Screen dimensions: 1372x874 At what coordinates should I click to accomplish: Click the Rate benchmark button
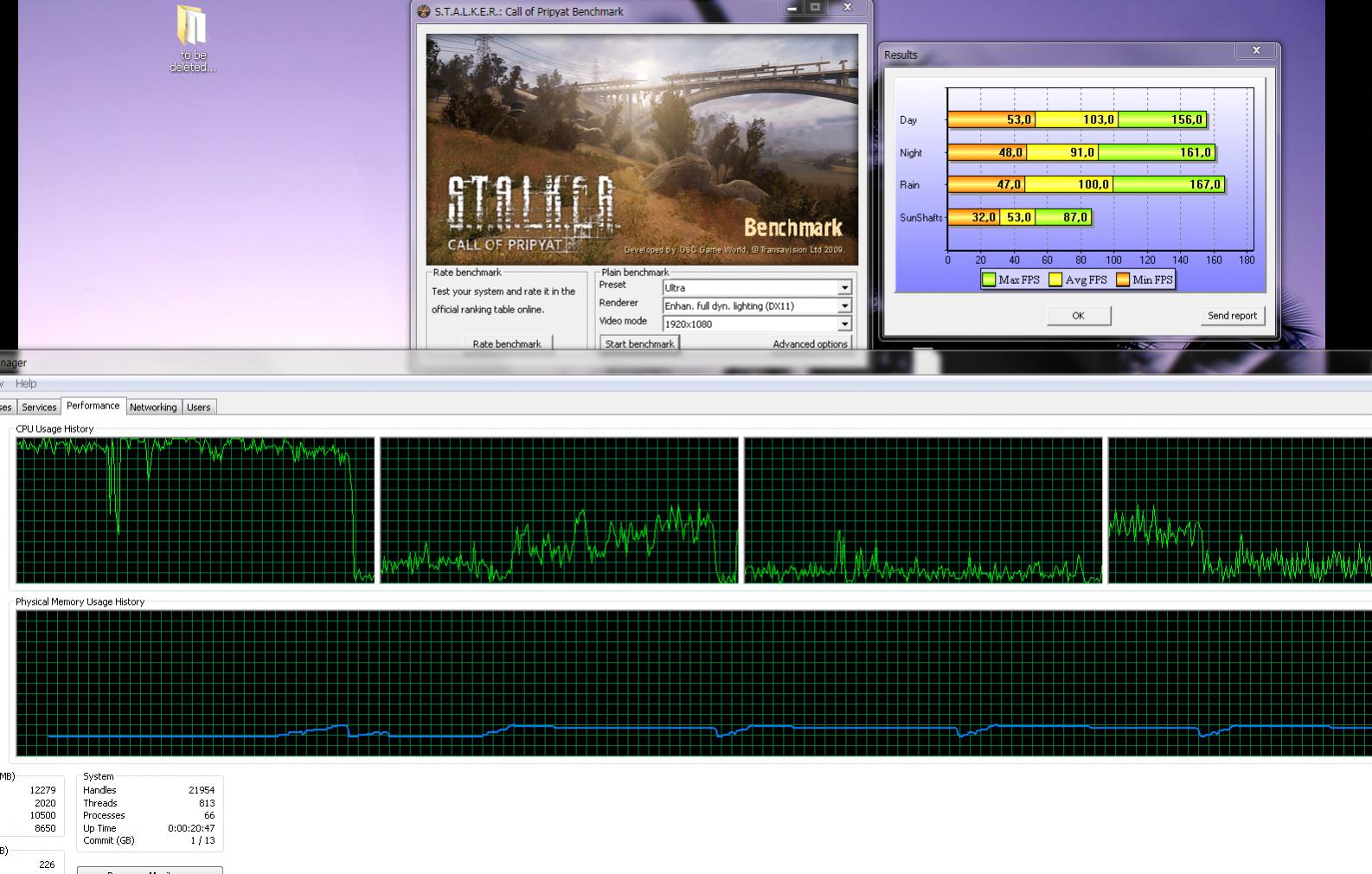click(x=507, y=344)
